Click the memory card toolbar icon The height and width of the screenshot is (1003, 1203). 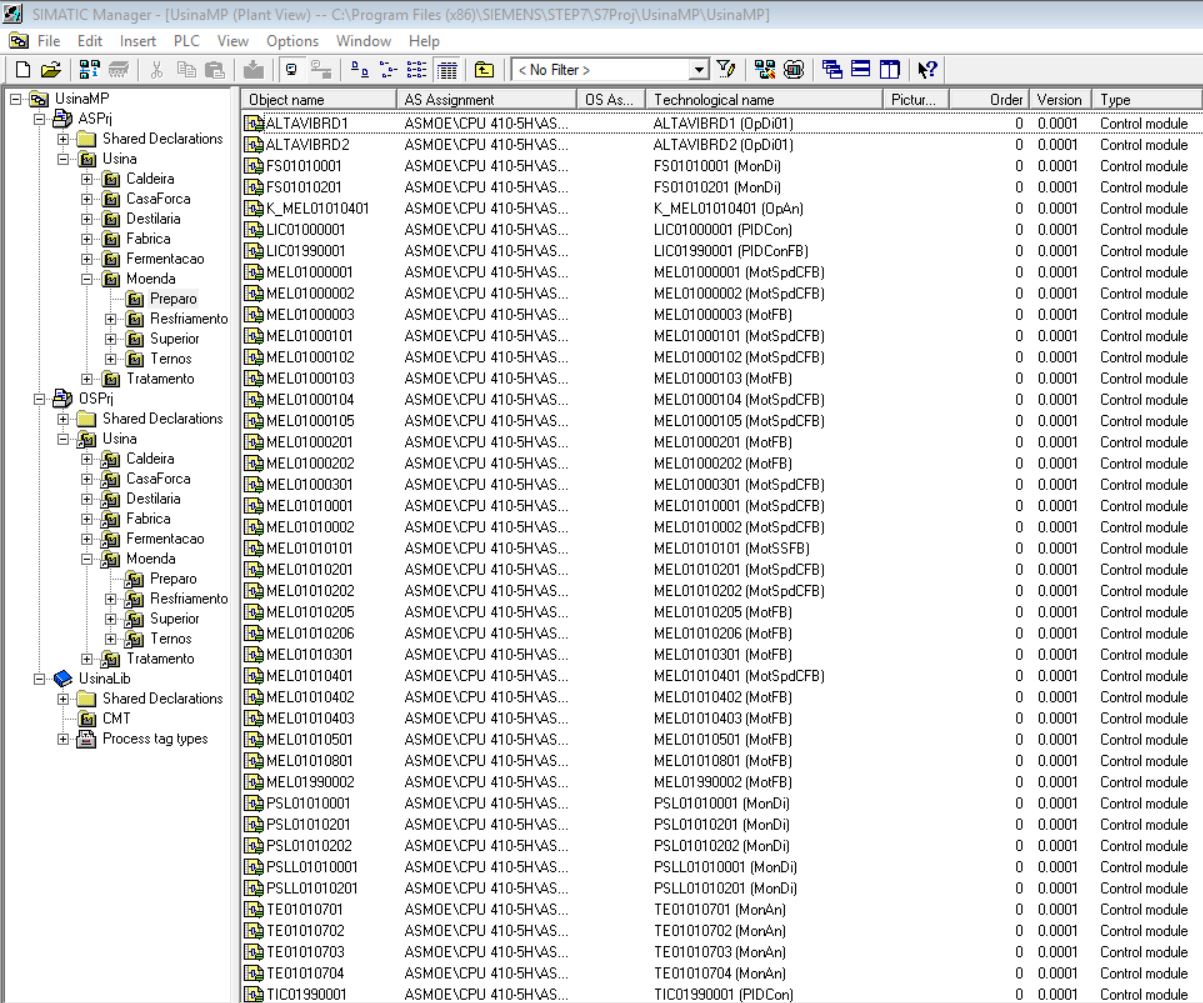point(118,70)
